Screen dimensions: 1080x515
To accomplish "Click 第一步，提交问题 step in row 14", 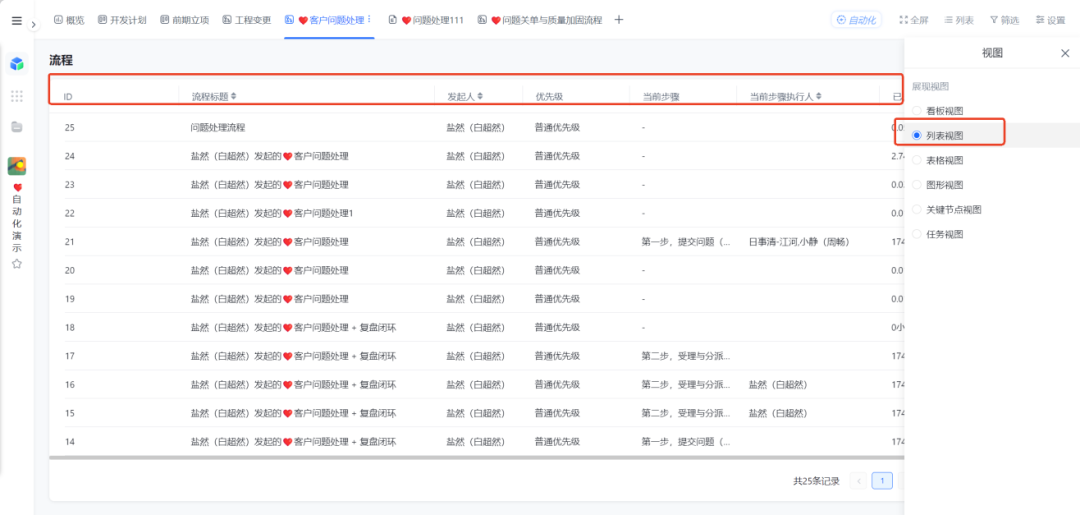I will [x=686, y=442].
